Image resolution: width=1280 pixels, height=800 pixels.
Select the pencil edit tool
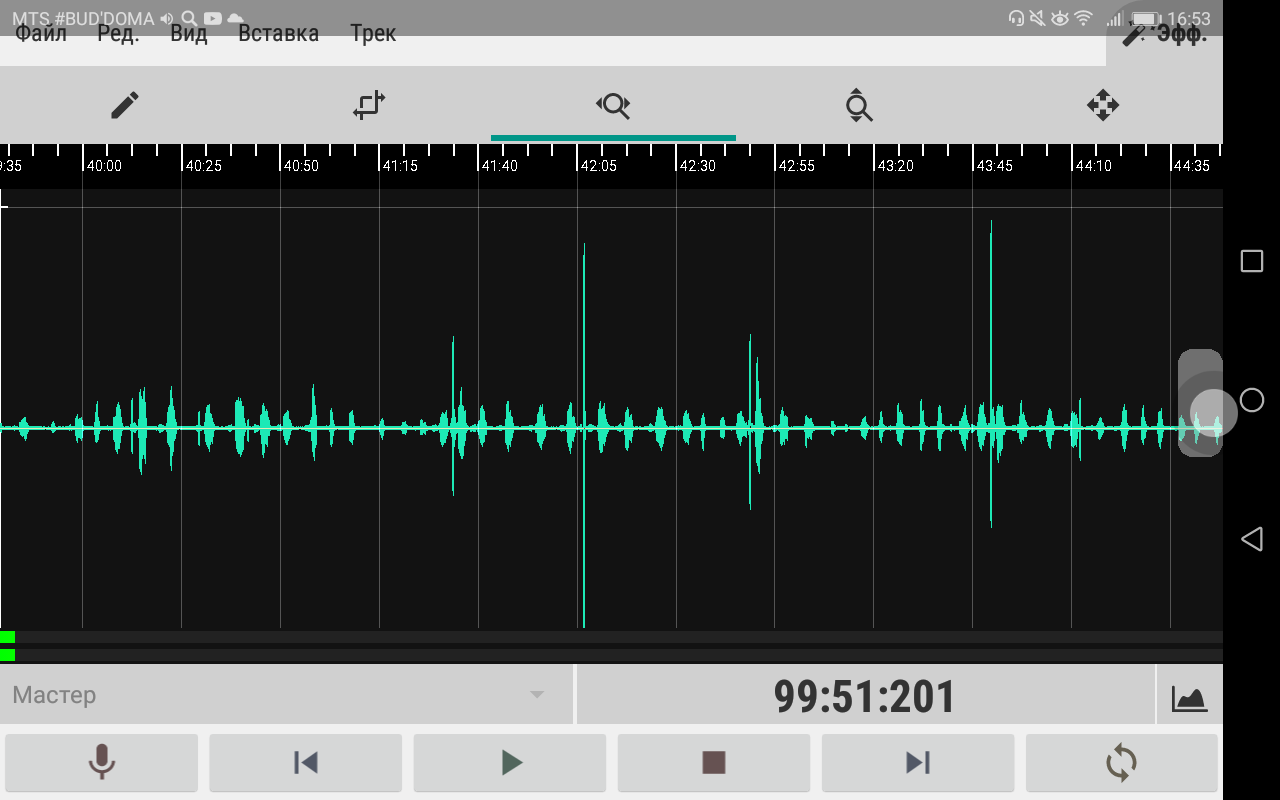pos(124,105)
